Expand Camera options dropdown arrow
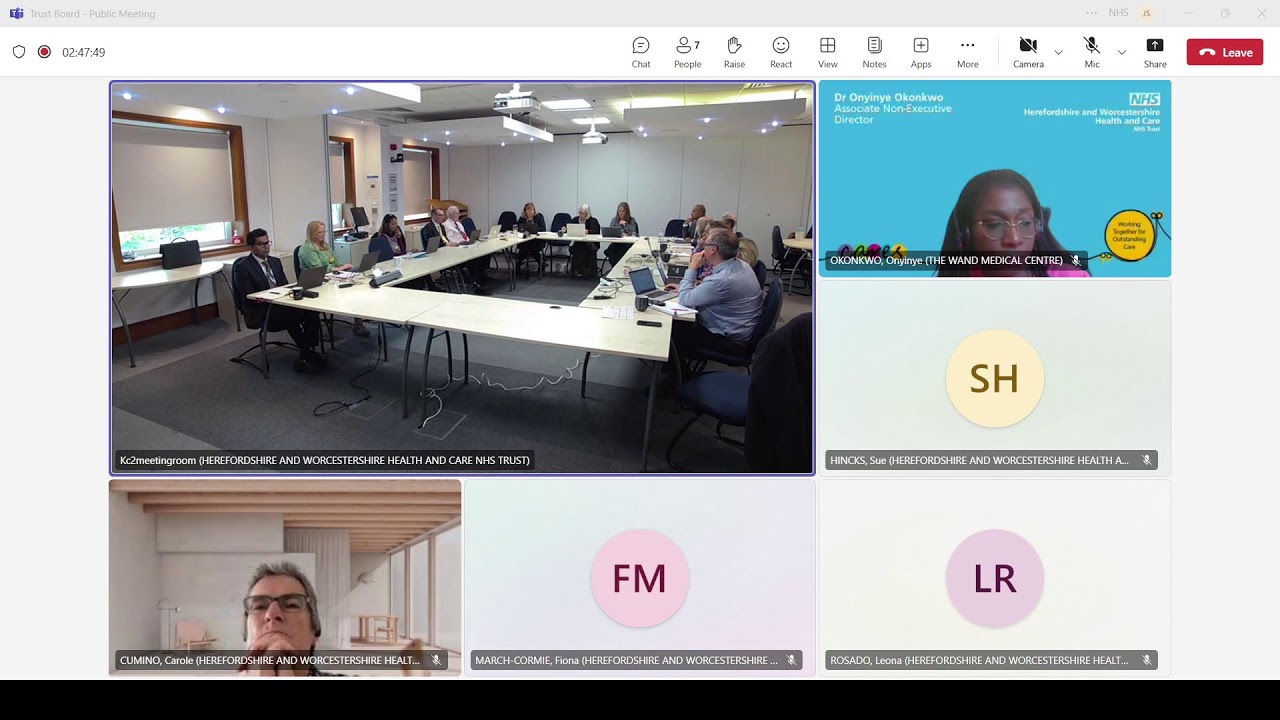This screenshot has width=1280, height=720. pyautogui.click(x=1058, y=52)
